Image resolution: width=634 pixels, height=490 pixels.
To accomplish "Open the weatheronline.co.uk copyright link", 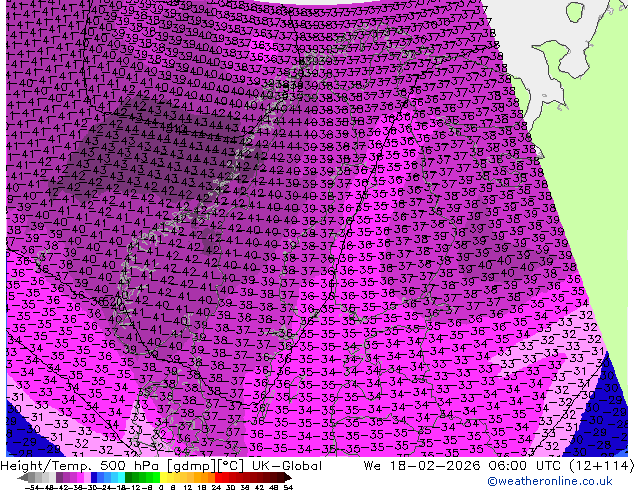I will [550, 481].
